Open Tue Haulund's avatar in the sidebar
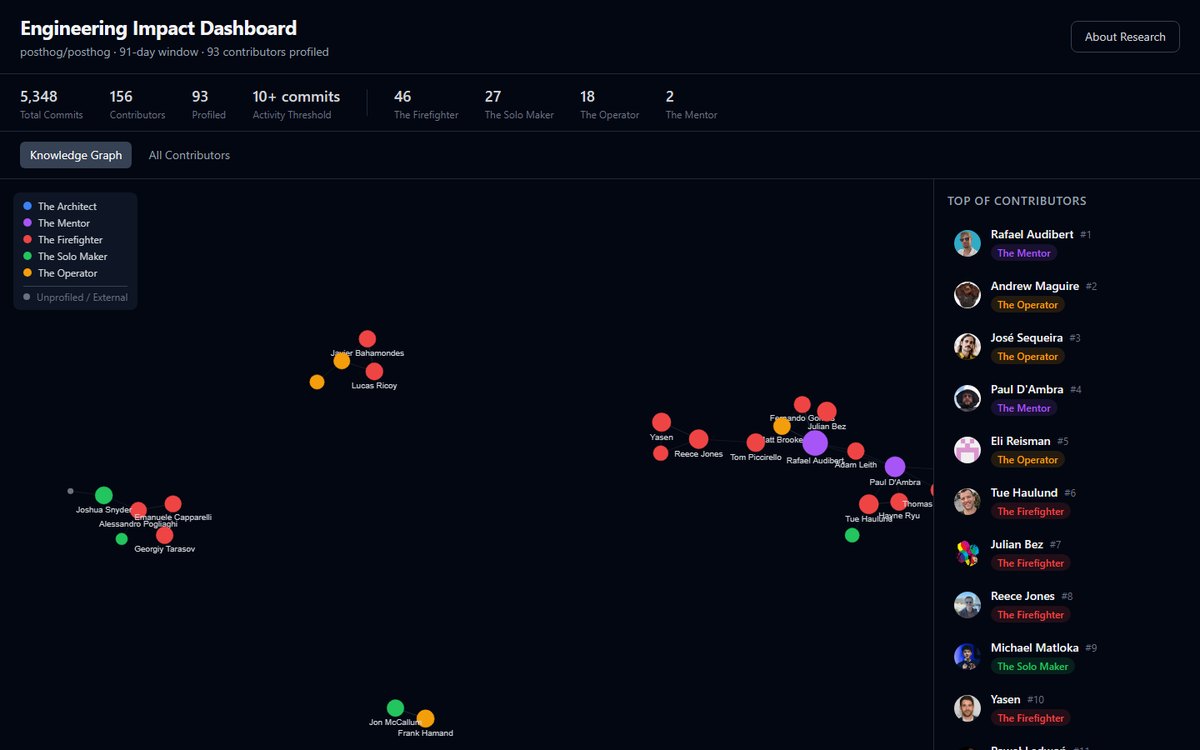 pyautogui.click(x=967, y=502)
